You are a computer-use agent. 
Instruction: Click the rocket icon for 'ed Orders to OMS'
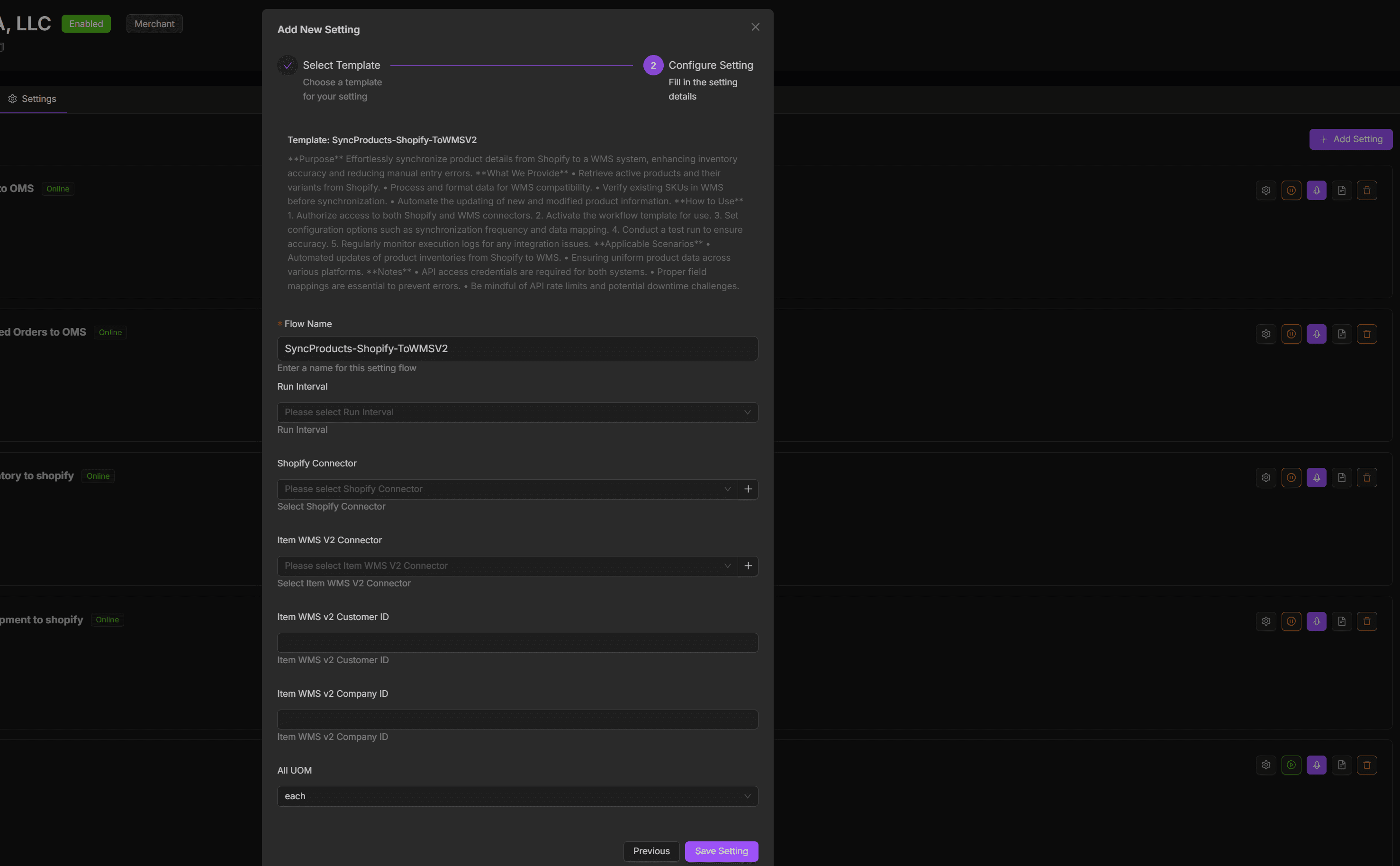click(x=1316, y=334)
